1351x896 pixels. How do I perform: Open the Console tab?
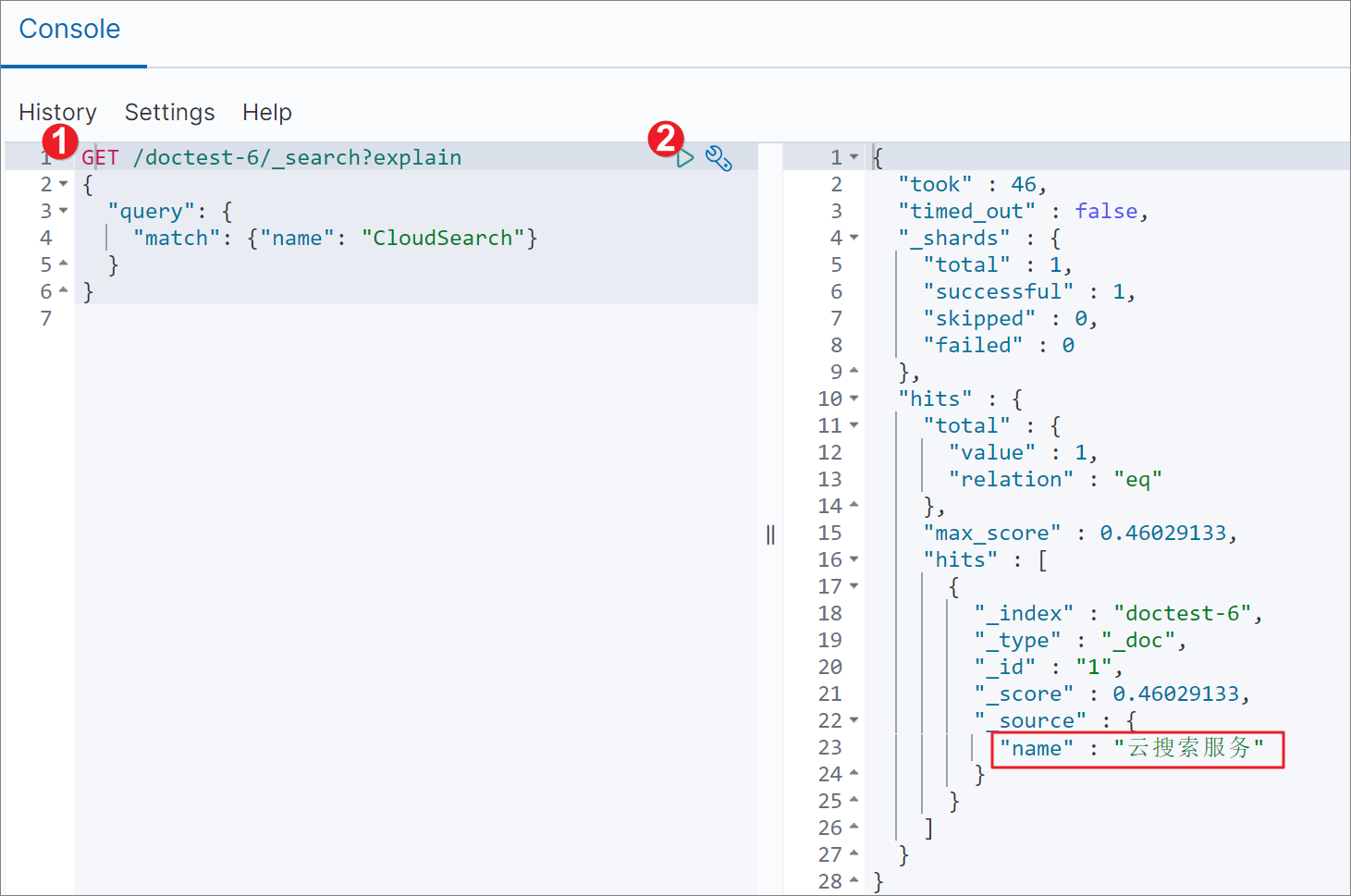pyautogui.click(x=69, y=29)
